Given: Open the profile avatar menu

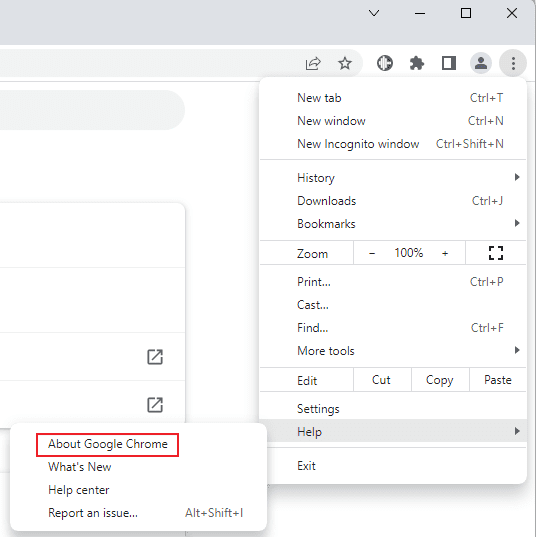Looking at the screenshot, I should [481, 63].
